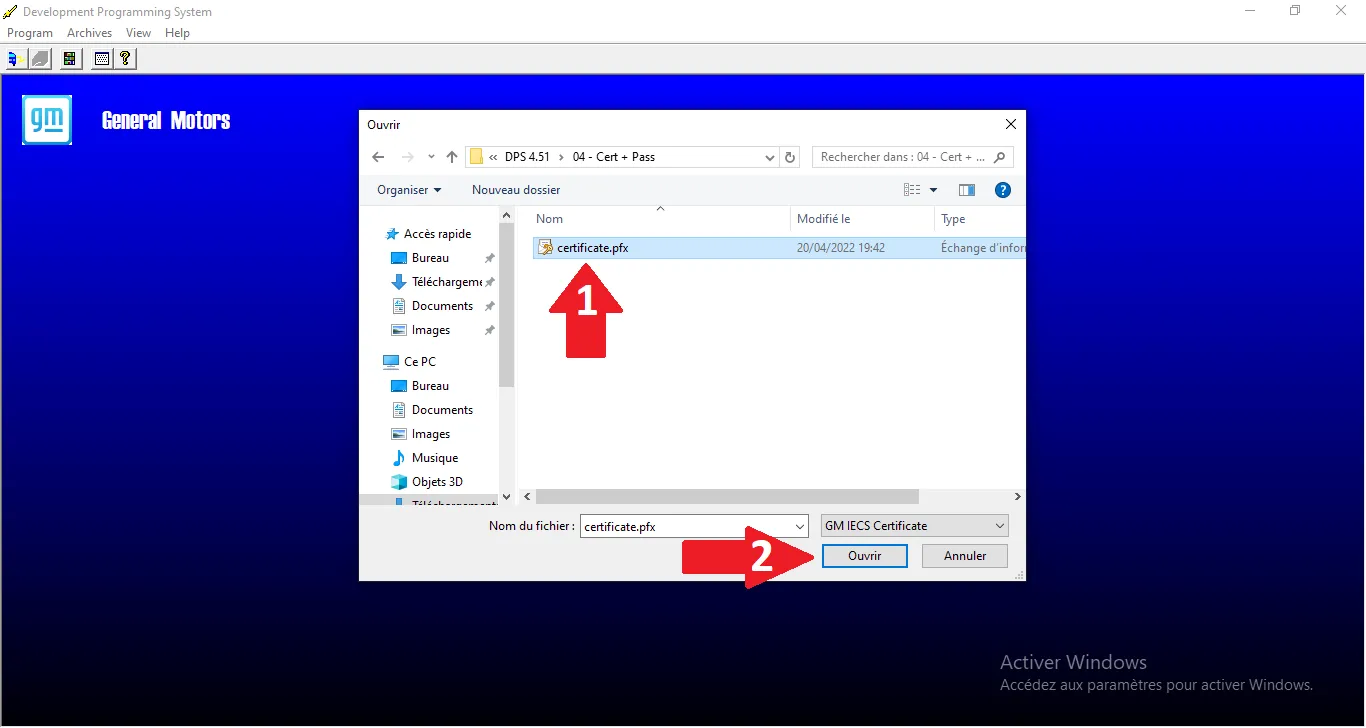The height and width of the screenshot is (728, 1366).
Task: Select the certificate.pfx file
Action: (592, 248)
